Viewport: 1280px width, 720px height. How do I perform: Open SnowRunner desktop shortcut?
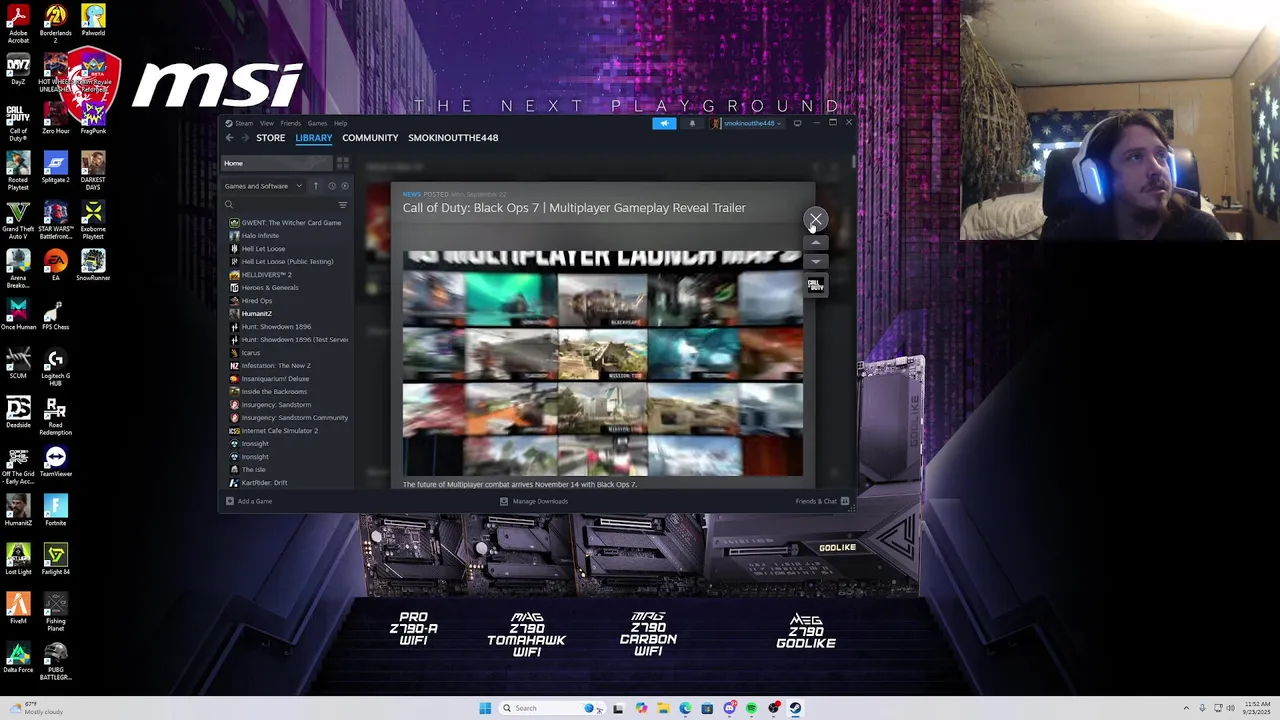coord(93,266)
